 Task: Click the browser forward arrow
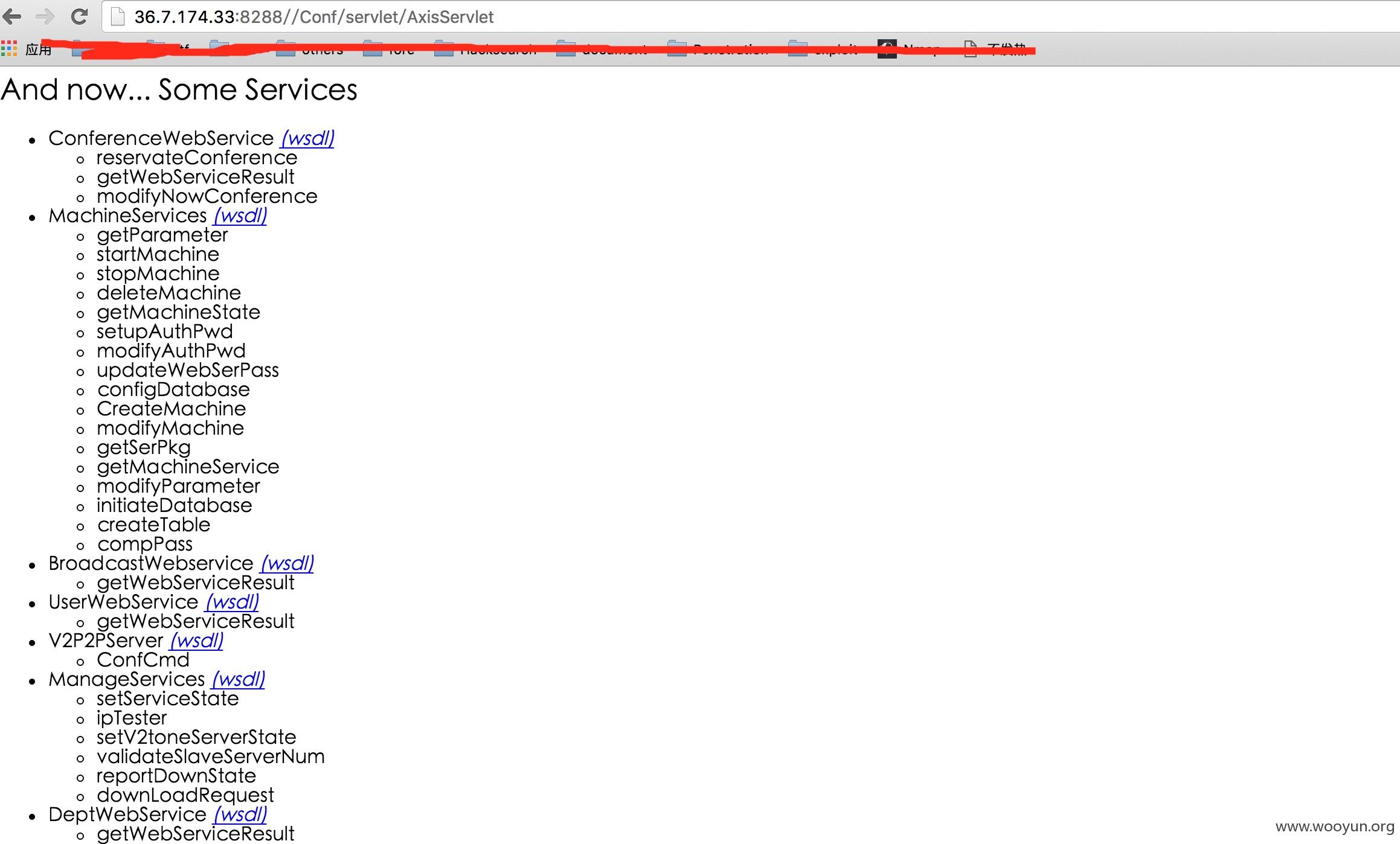(x=45, y=17)
